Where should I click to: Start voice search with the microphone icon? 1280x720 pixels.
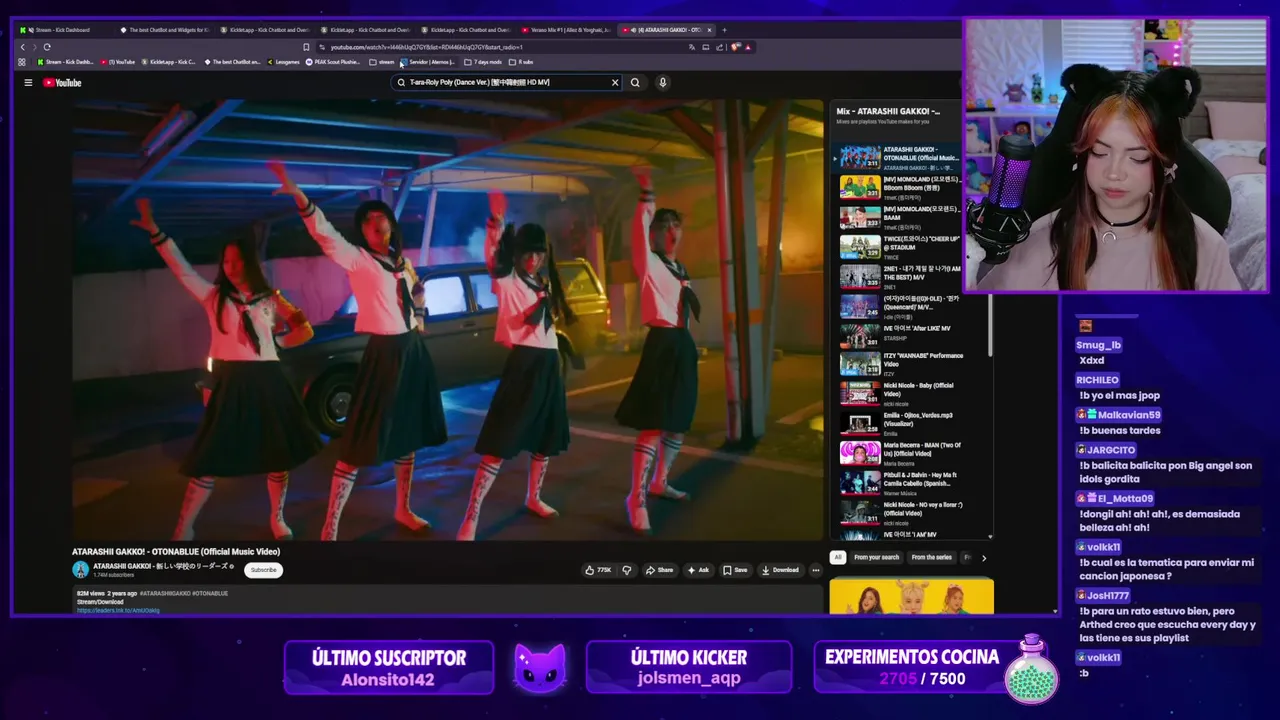coord(662,83)
